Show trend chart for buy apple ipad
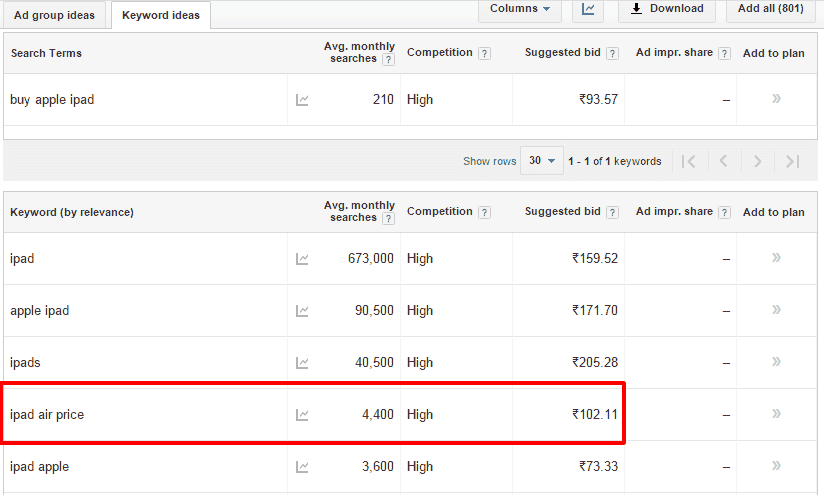This screenshot has height=495, width=824. coord(302,100)
